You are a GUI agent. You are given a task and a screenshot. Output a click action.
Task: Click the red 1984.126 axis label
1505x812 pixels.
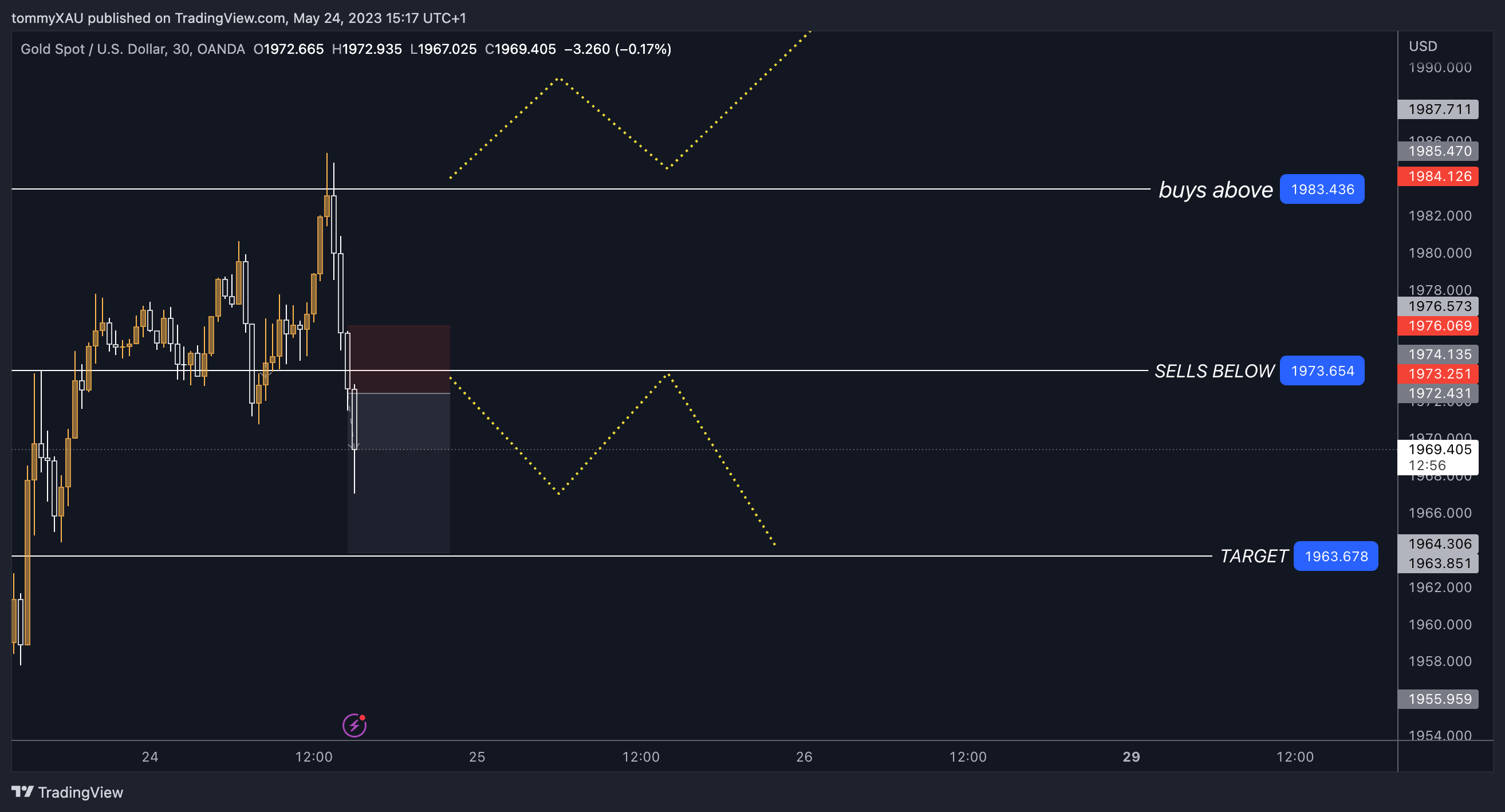(1437, 176)
